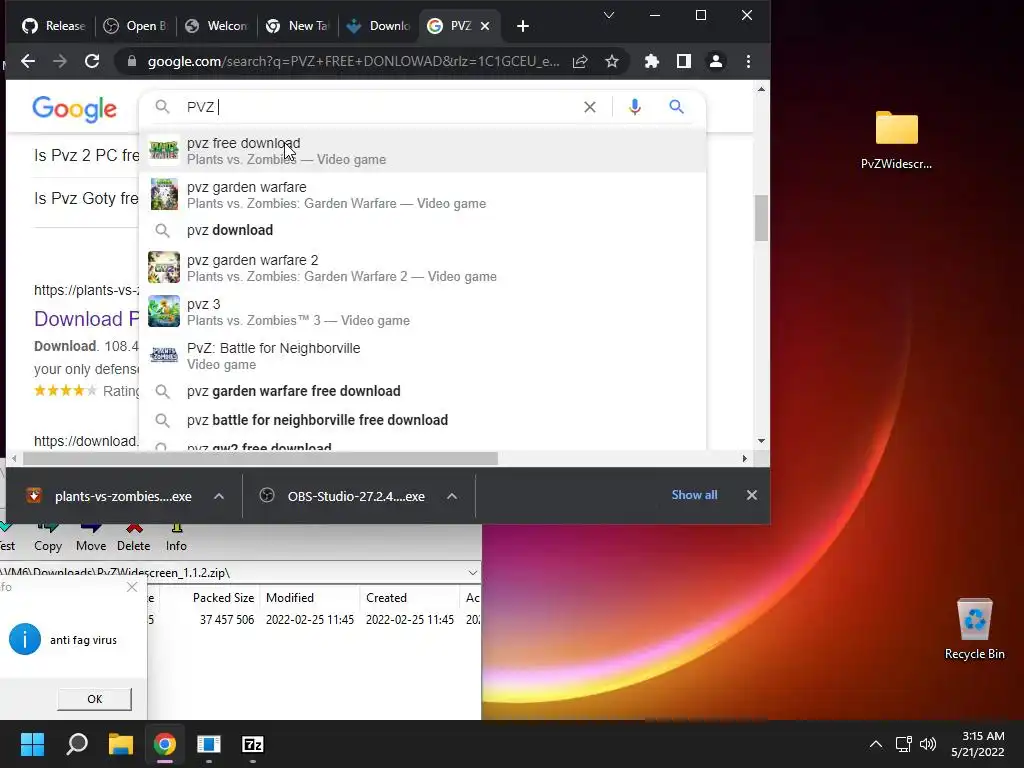Open the Chrome side panel icon
The width and height of the screenshot is (1024, 768).
[x=683, y=61]
